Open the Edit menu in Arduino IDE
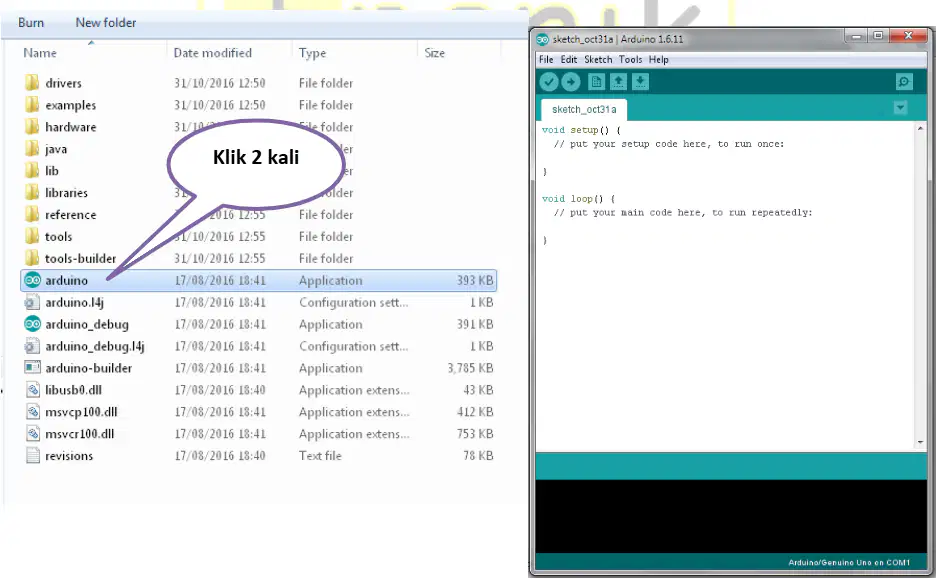This screenshot has height=579, width=937. click(x=569, y=60)
